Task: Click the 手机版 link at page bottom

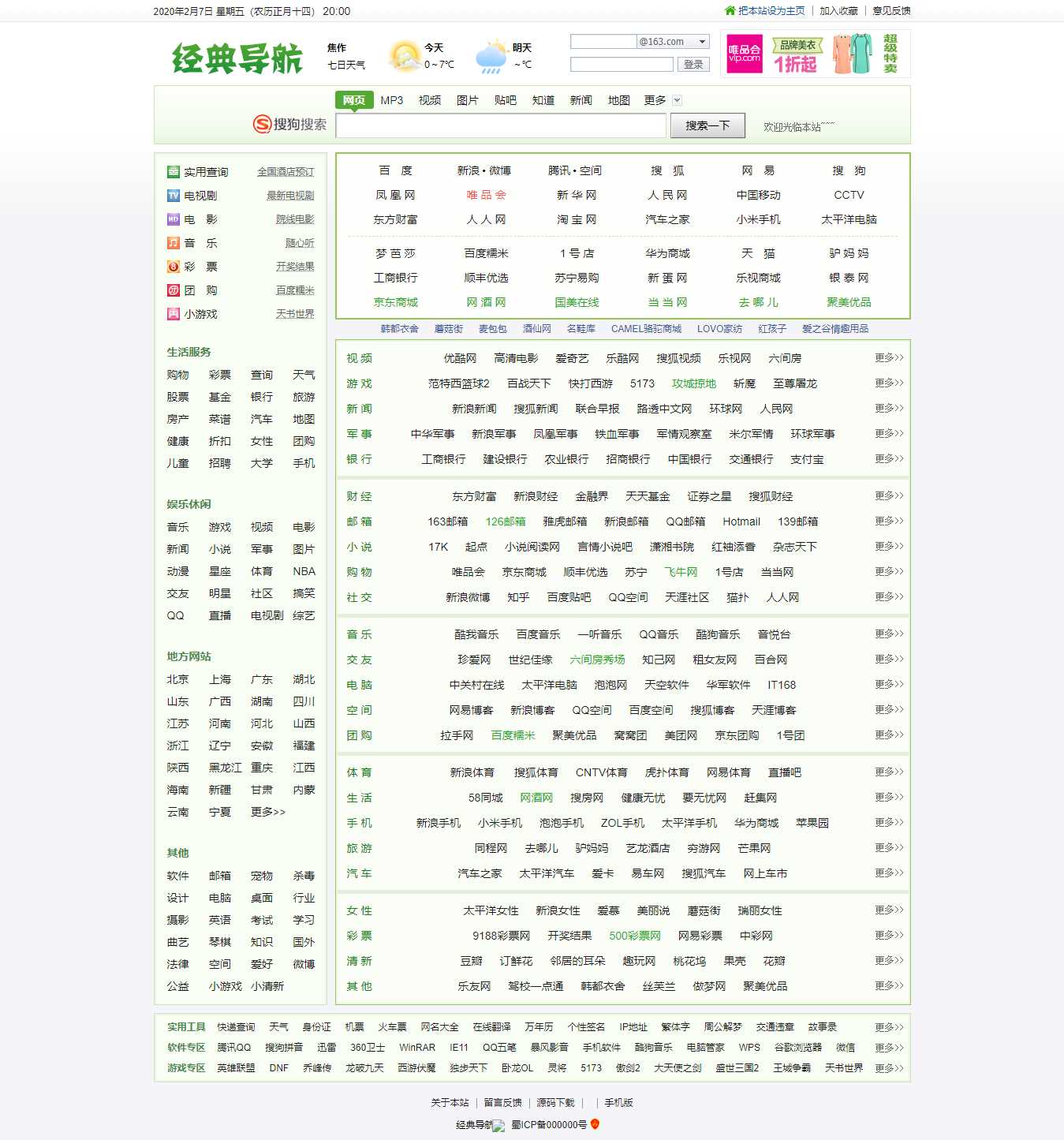Action: point(618,1103)
